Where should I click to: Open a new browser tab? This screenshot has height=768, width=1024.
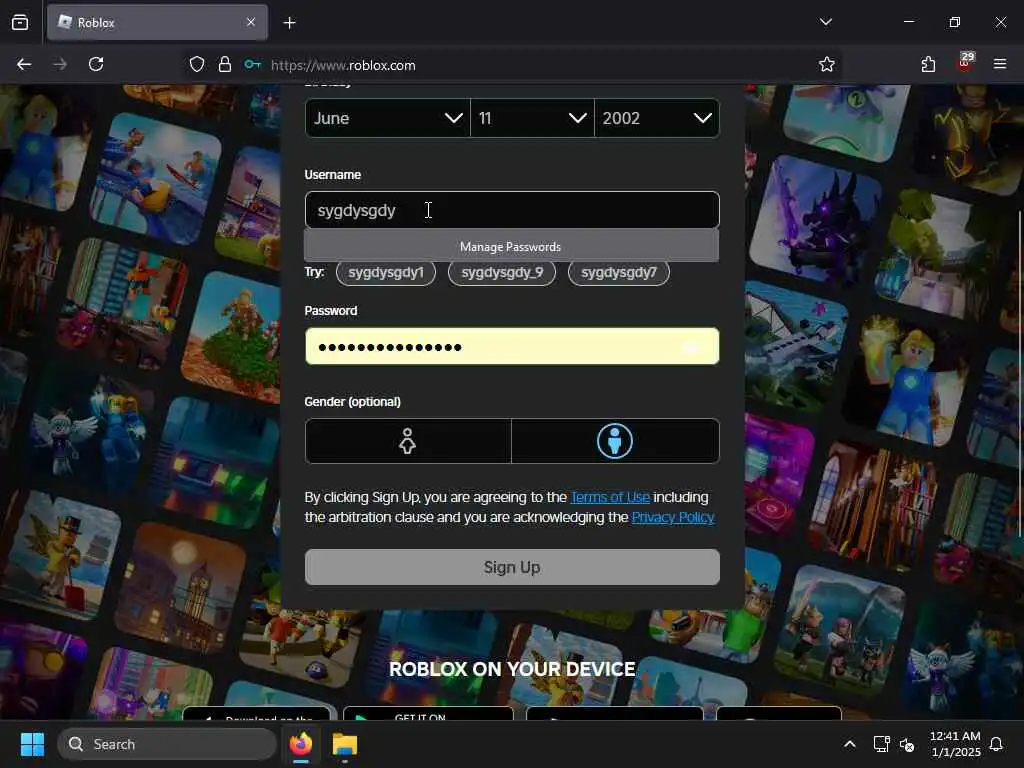[x=289, y=23]
